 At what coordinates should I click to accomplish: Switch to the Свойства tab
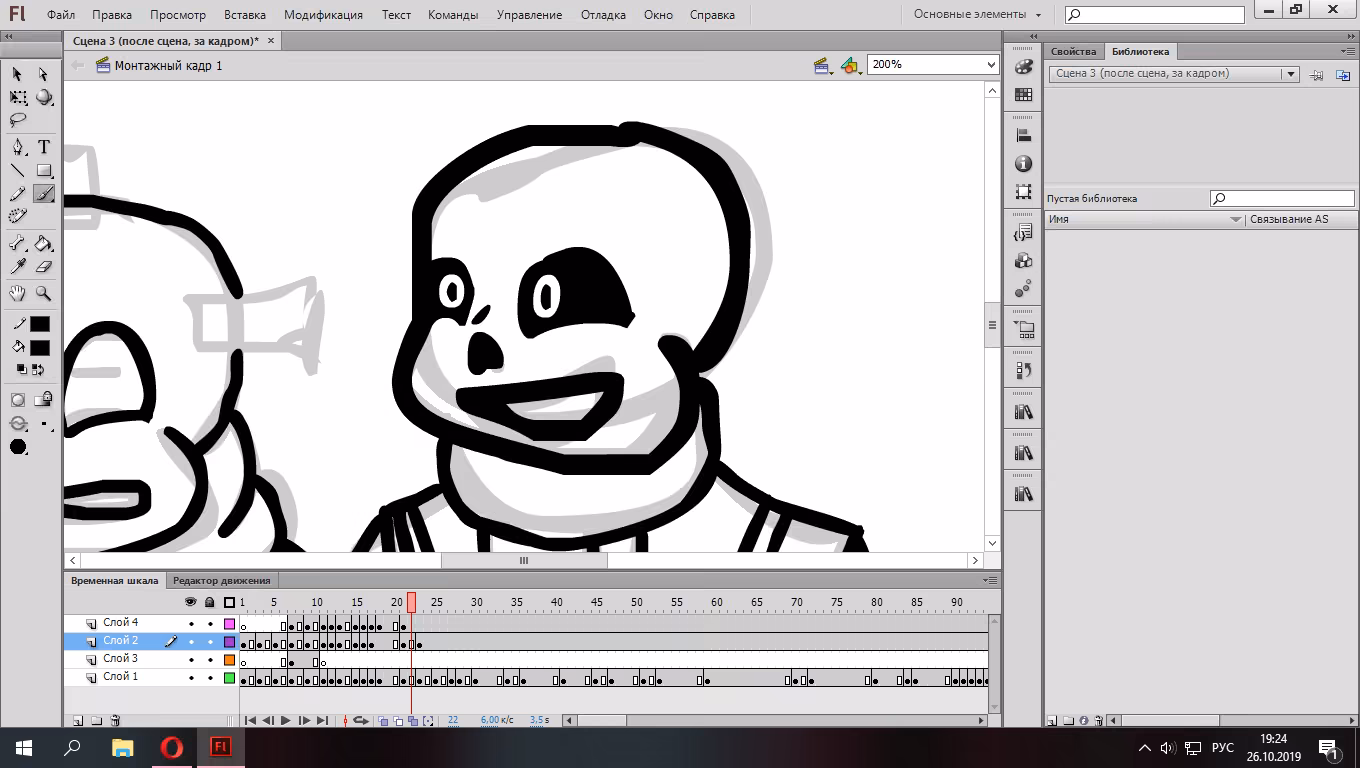point(1074,51)
